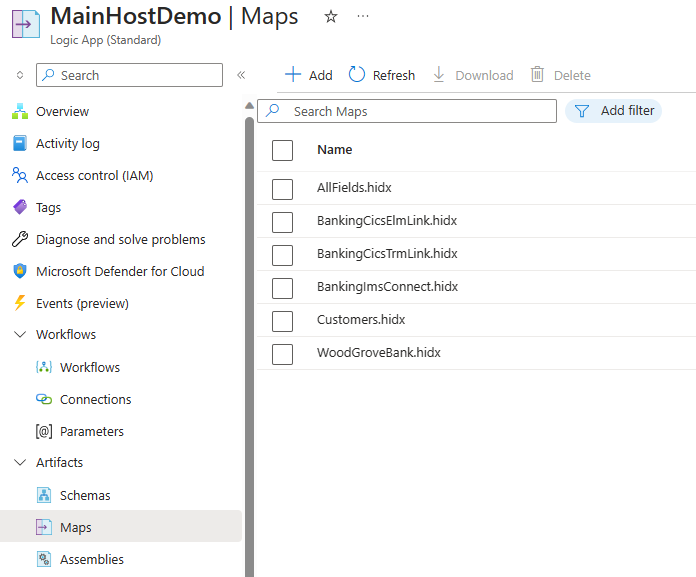The image size is (696, 577).
Task: Click the Events lightning bolt icon
Action: click(20, 303)
